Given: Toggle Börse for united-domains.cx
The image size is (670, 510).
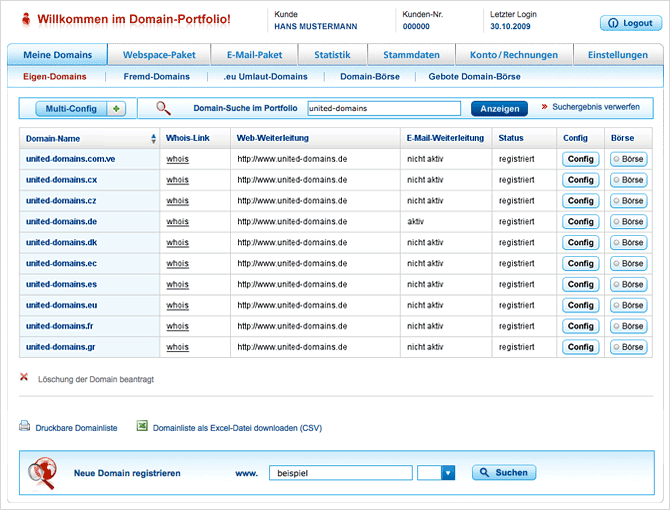Looking at the screenshot, I should pos(629,180).
